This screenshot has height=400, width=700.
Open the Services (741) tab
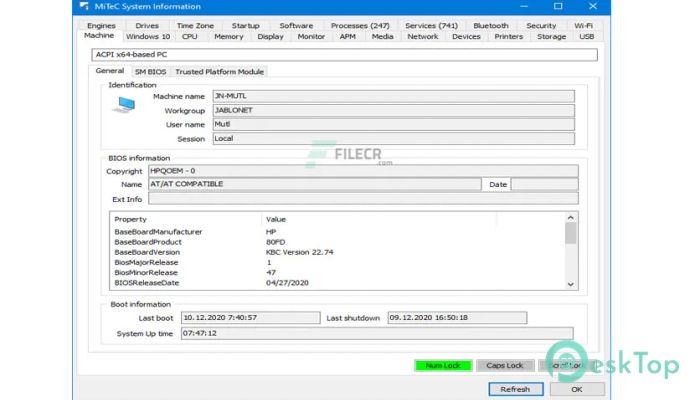(x=431, y=25)
